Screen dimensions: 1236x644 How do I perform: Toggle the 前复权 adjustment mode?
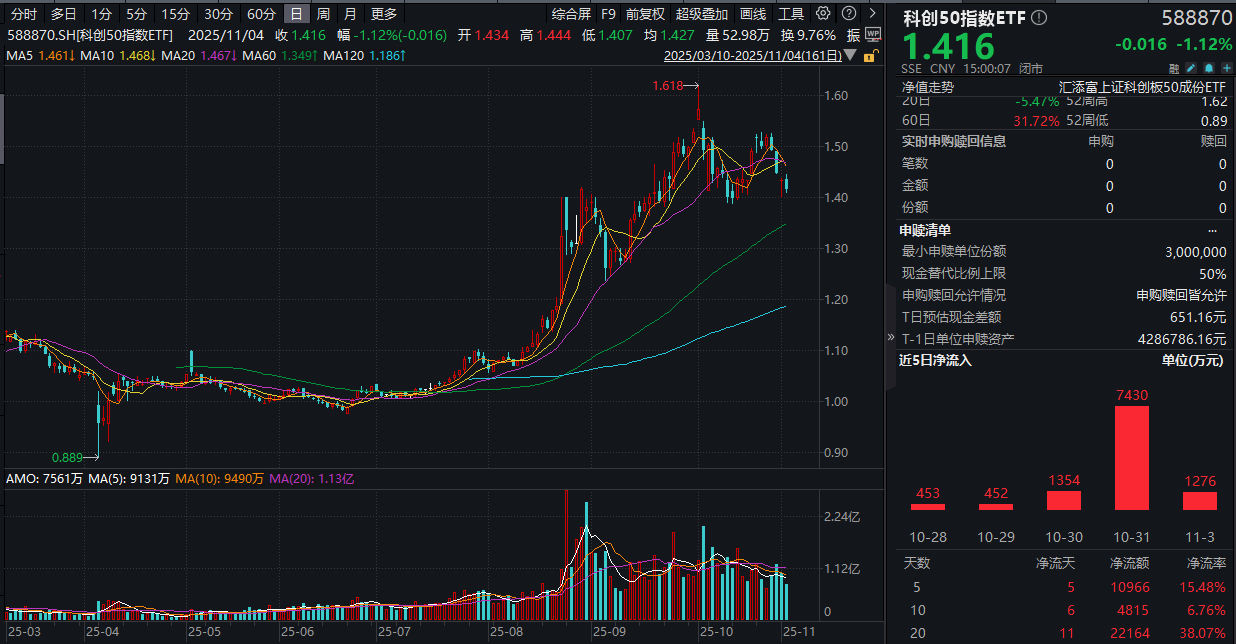[x=646, y=14]
